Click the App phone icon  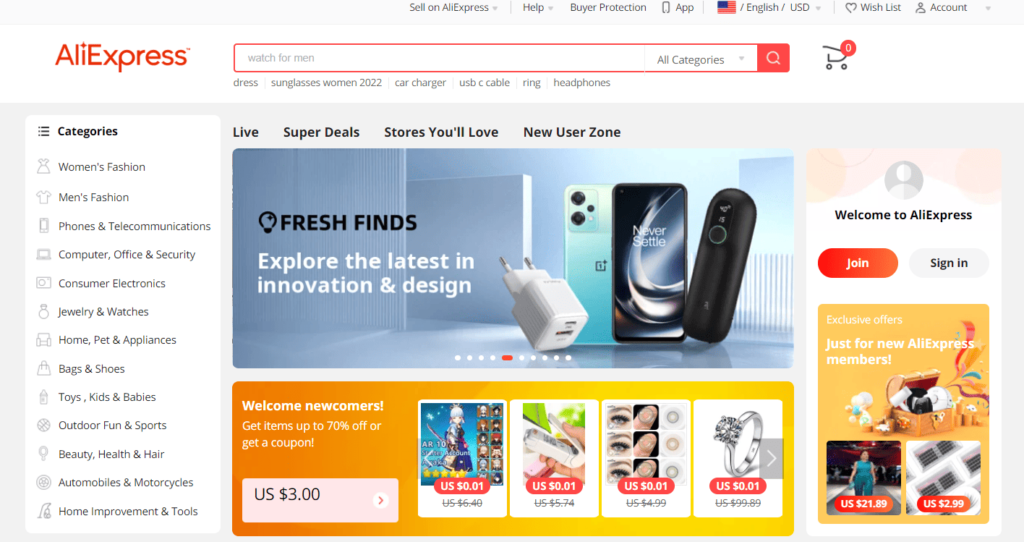click(x=665, y=8)
